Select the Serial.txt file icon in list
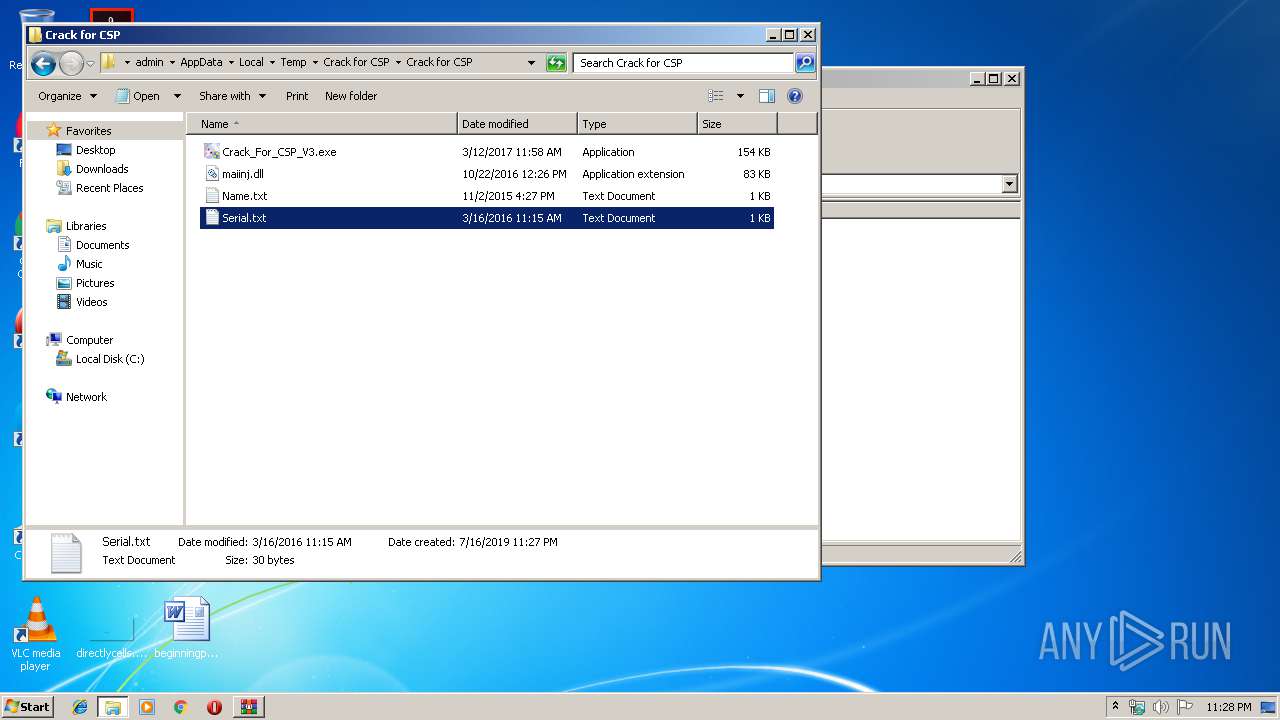 tap(211, 218)
